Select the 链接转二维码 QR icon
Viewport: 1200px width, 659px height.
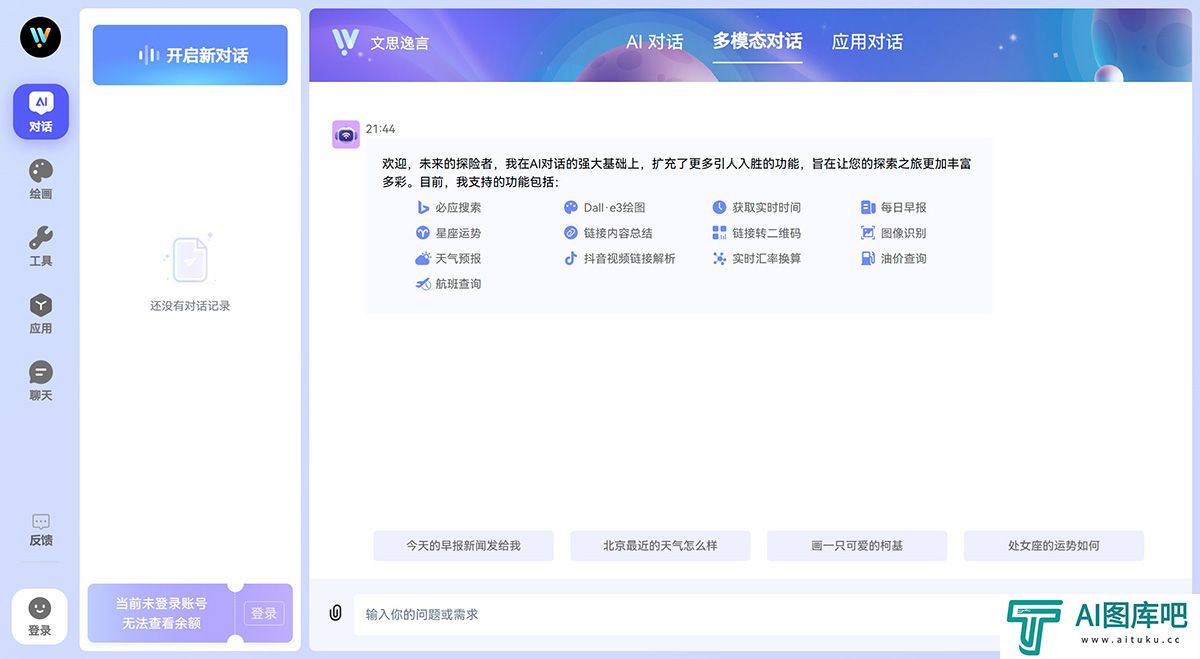[x=719, y=233]
